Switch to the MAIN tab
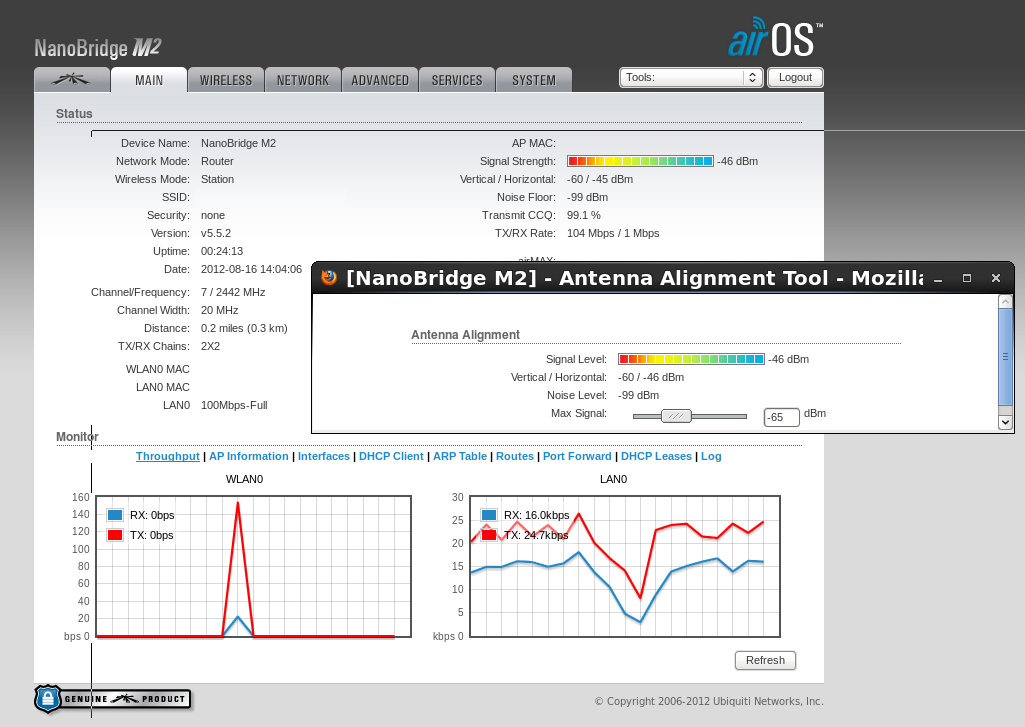The image size is (1025, 727). tap(149, 80)
